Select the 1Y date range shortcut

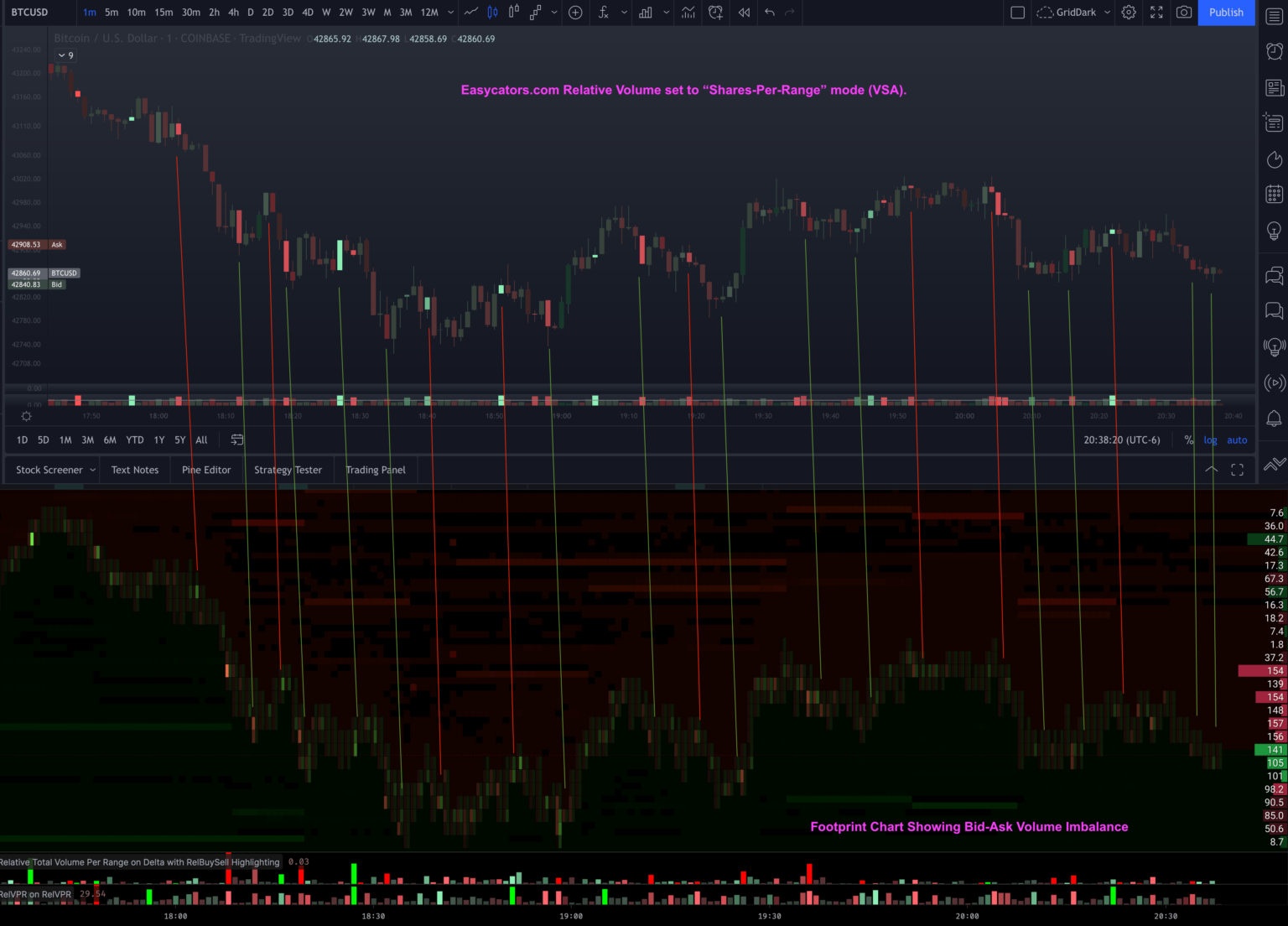(158, 440)
